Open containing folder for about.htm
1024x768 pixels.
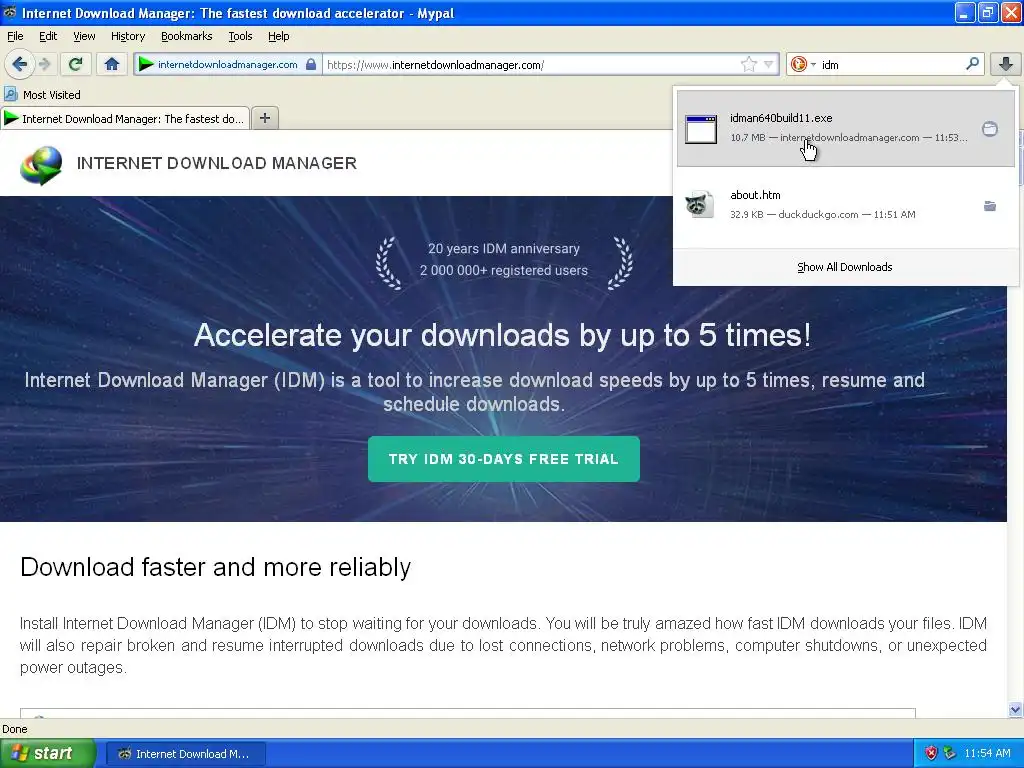tap(989, 206)
